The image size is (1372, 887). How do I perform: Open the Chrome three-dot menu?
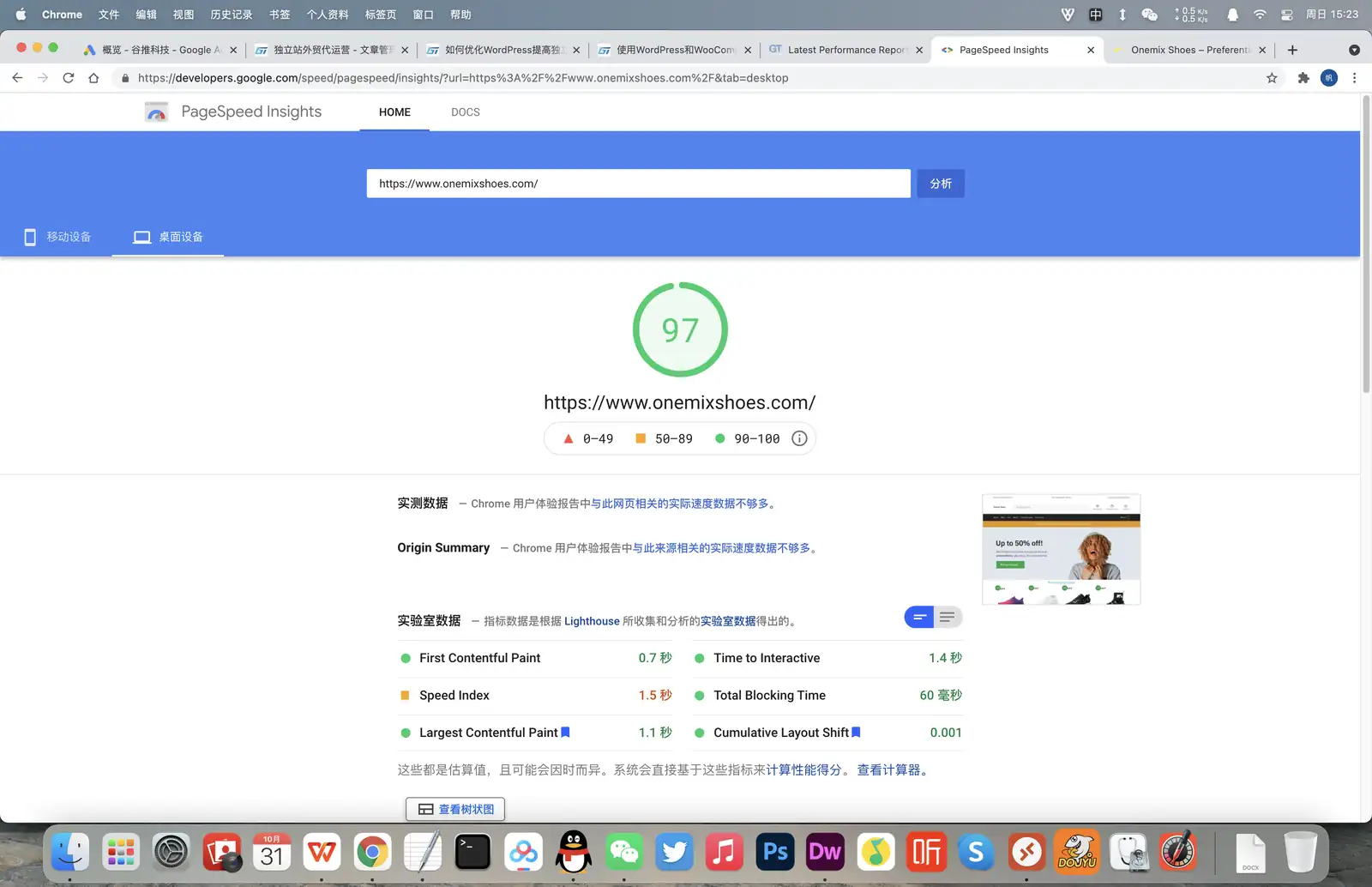(x=1354, y=78)
